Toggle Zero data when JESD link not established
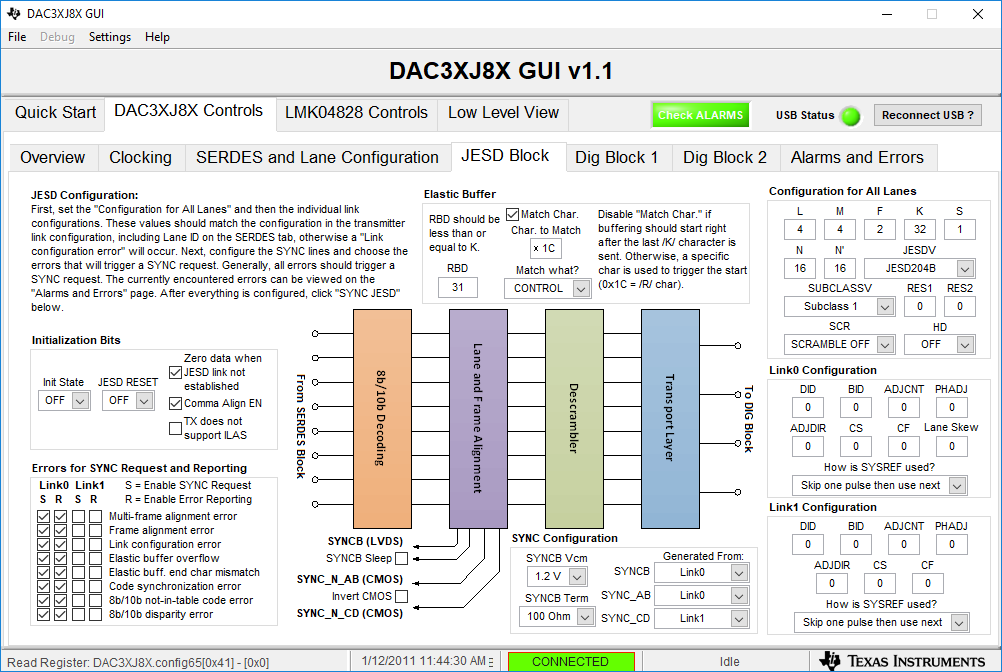 175,372
